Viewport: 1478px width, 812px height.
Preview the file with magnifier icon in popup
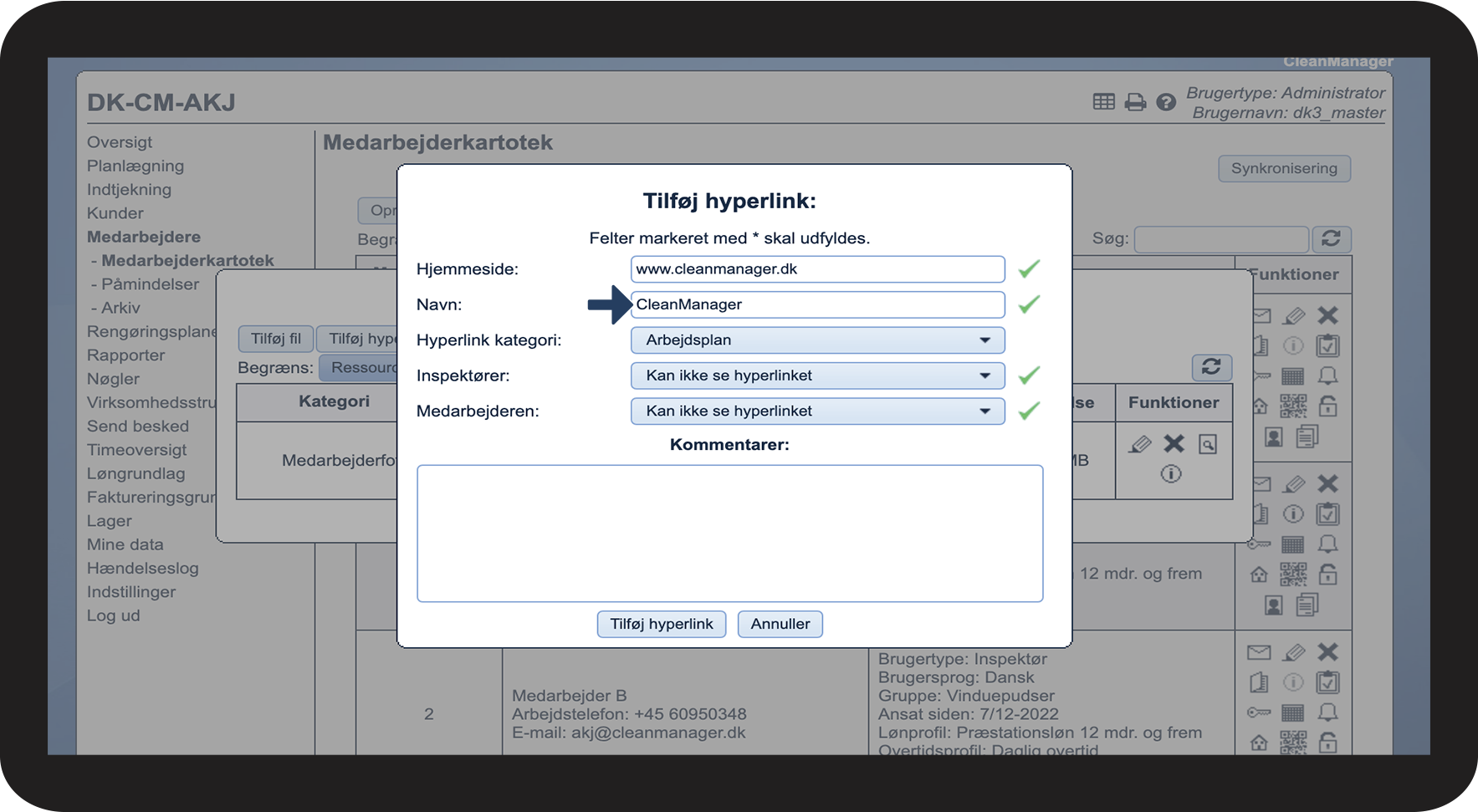(1208, 444)
